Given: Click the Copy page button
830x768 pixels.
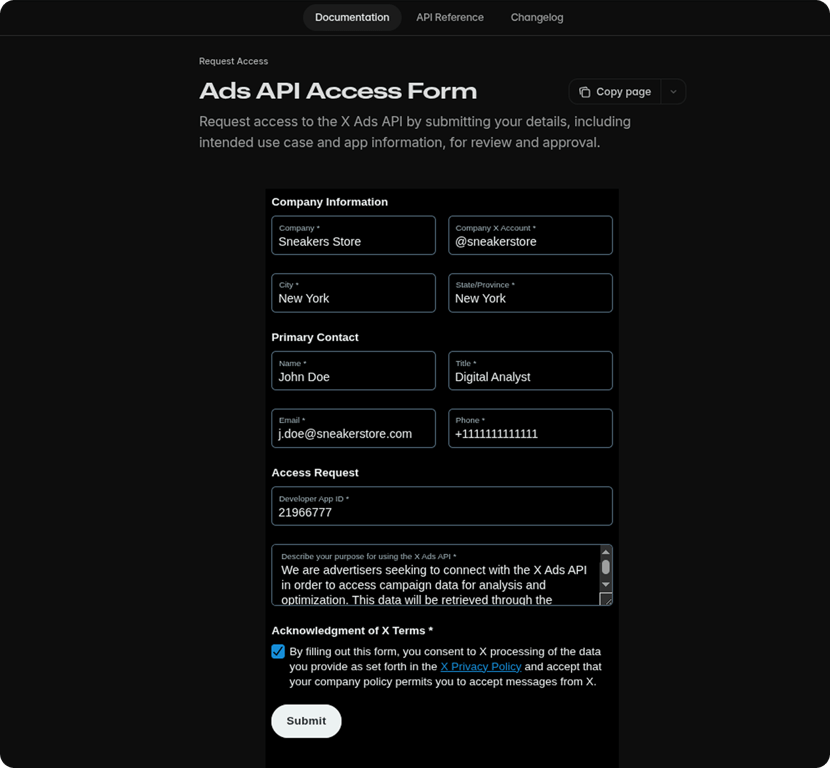Looking at the screenshot, I should click(615, 92).
